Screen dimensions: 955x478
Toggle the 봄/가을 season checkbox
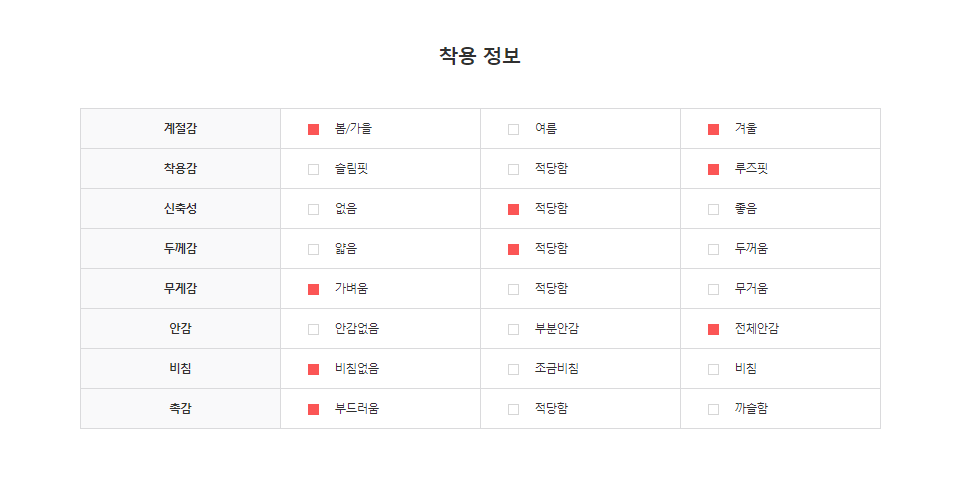[313, 129]
